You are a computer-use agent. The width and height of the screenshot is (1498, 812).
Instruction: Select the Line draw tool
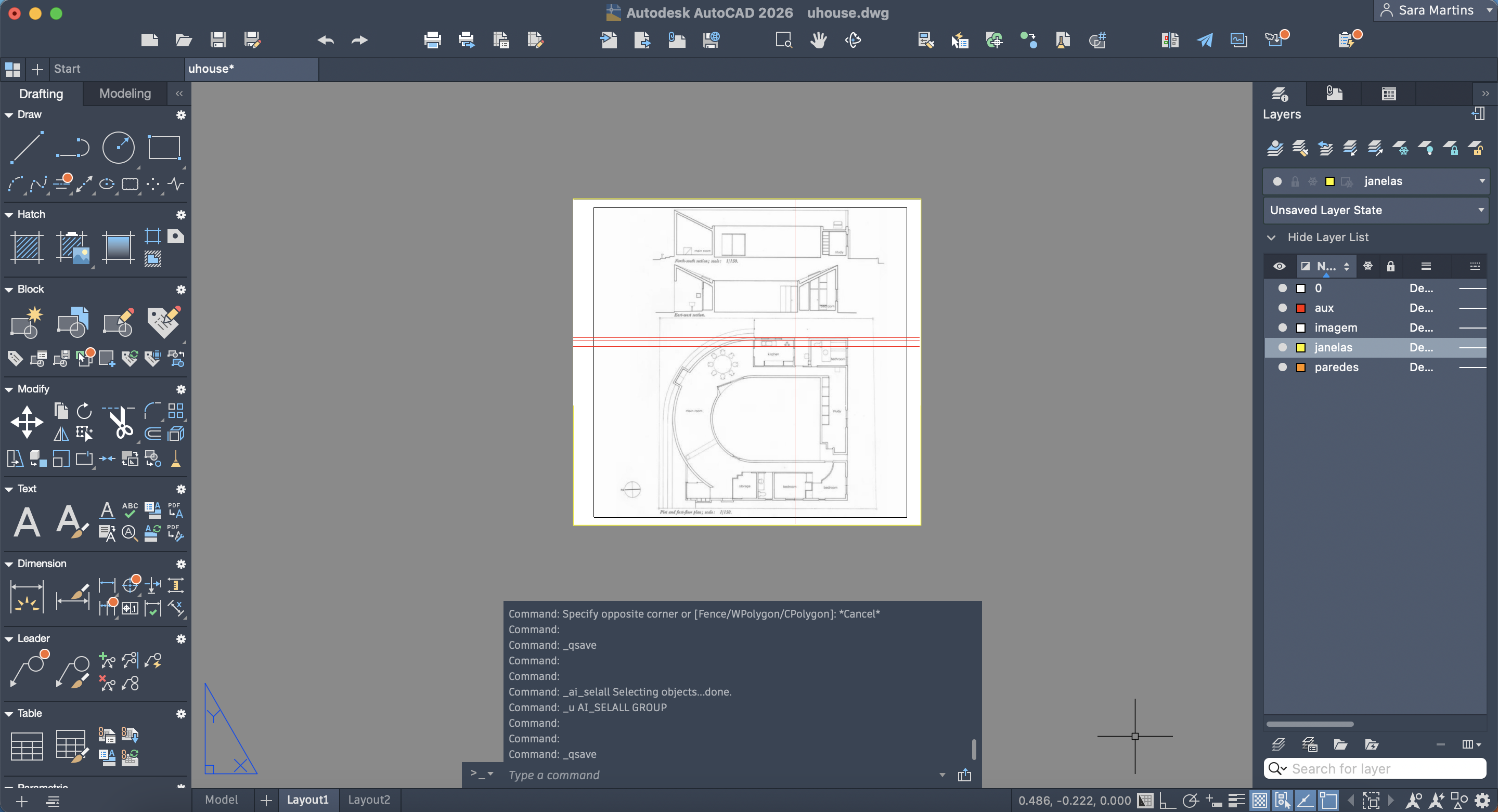[x=27, y=147]
